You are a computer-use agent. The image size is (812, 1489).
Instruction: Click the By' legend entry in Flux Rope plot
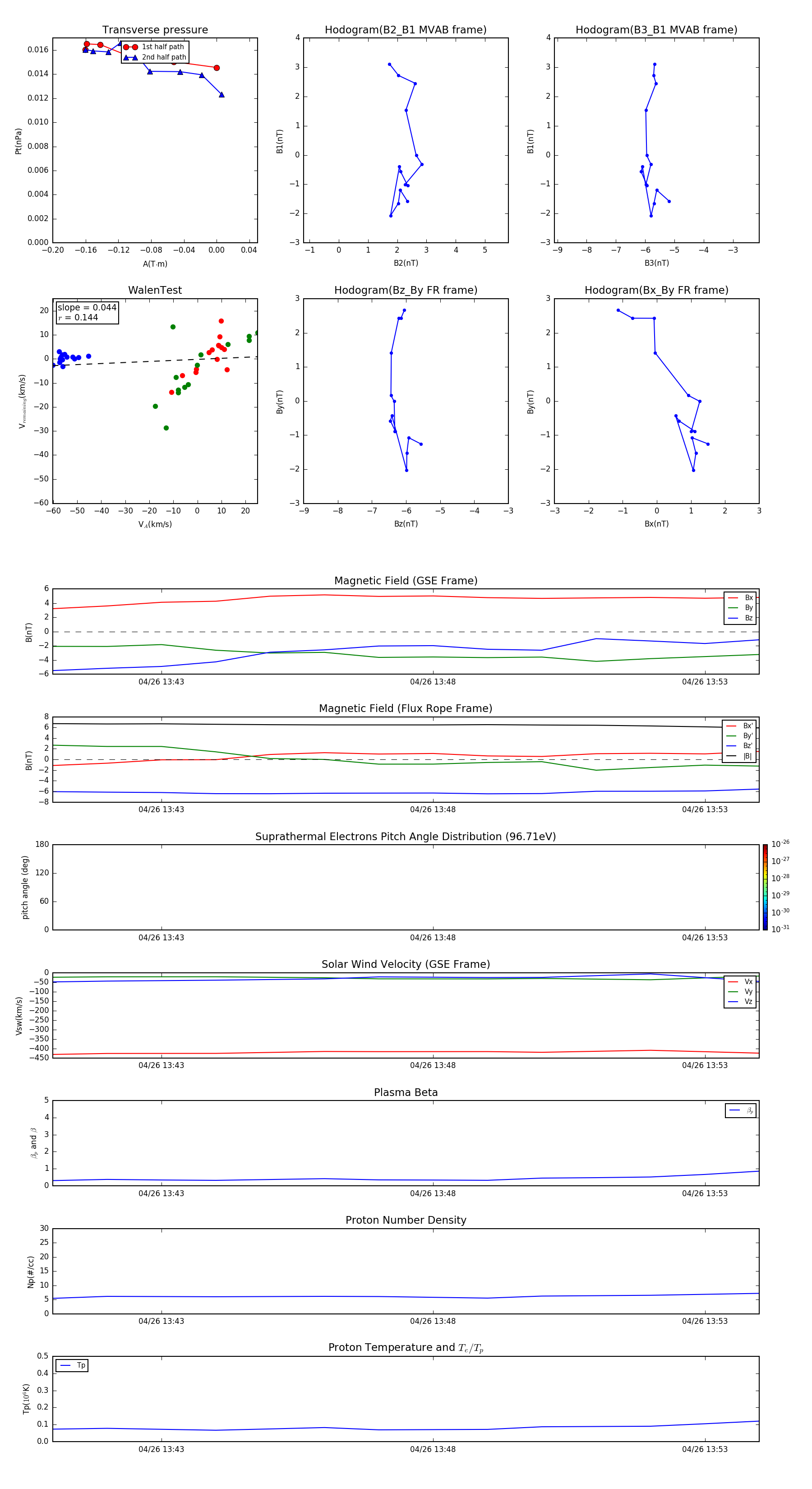[x=739, y=736]
